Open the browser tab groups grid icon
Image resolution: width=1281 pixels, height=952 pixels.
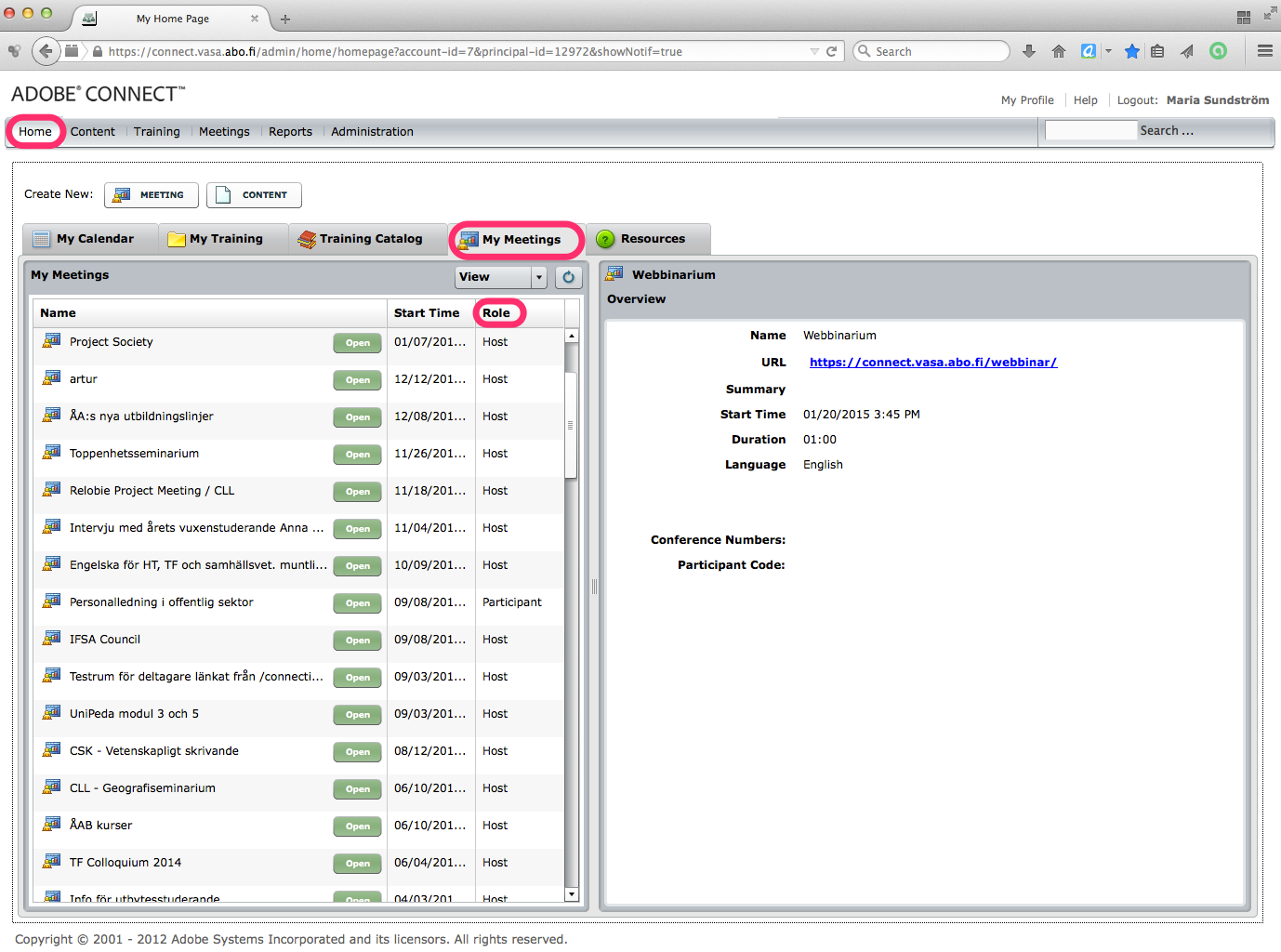point(1244,17)
